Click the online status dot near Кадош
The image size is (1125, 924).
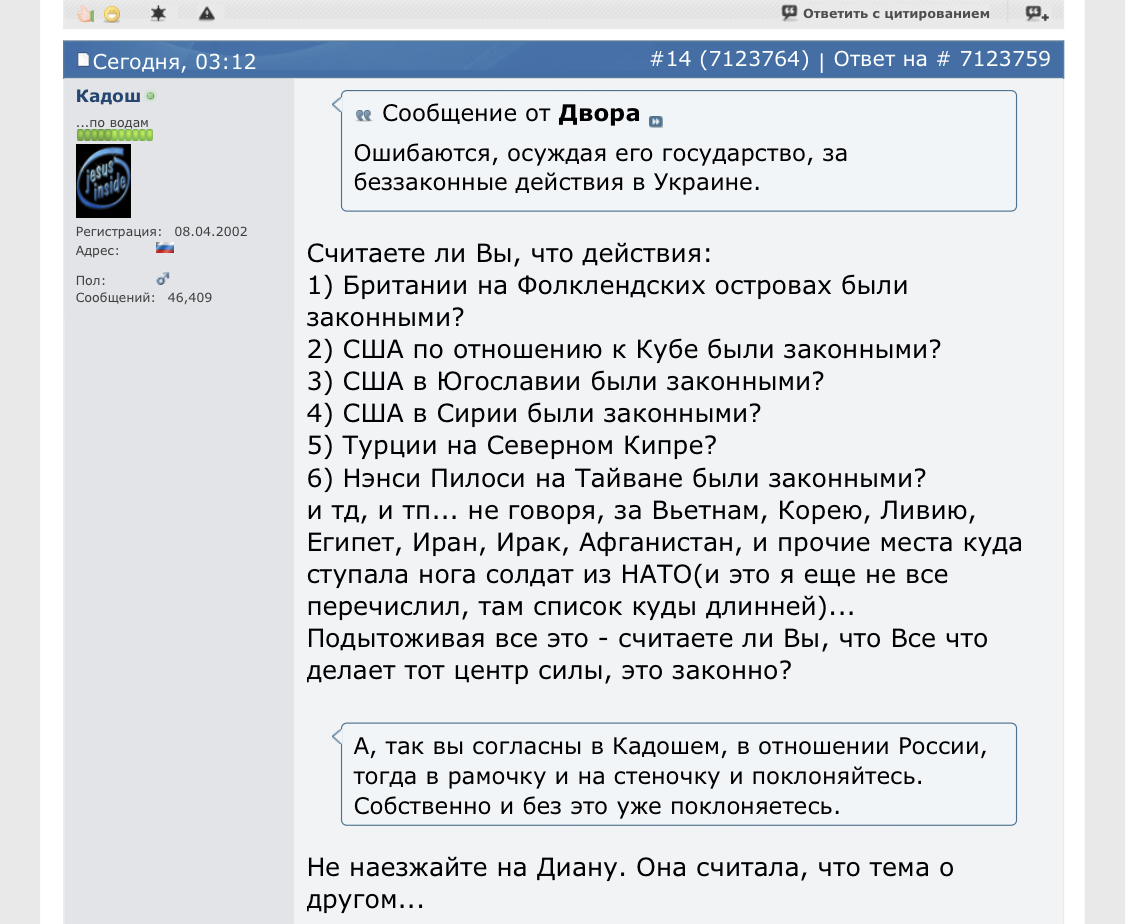(151, 96)
